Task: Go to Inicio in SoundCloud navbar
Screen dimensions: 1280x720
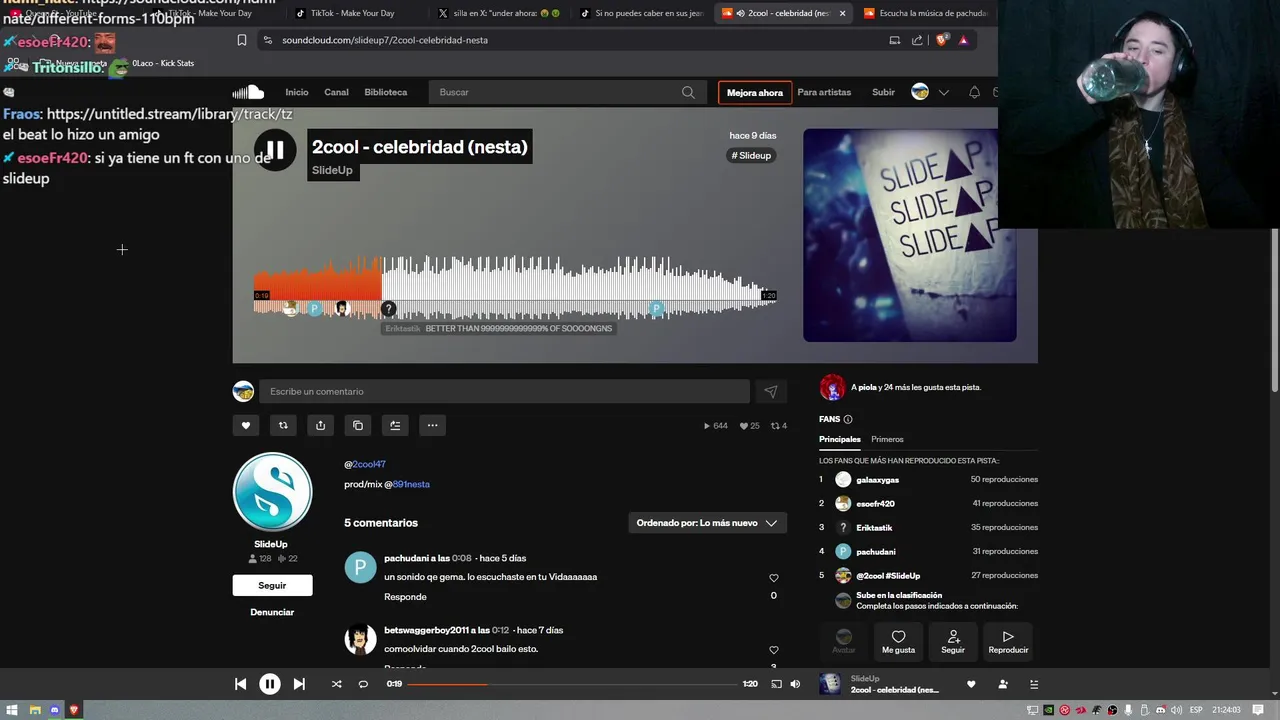Action: pos(297,92)
